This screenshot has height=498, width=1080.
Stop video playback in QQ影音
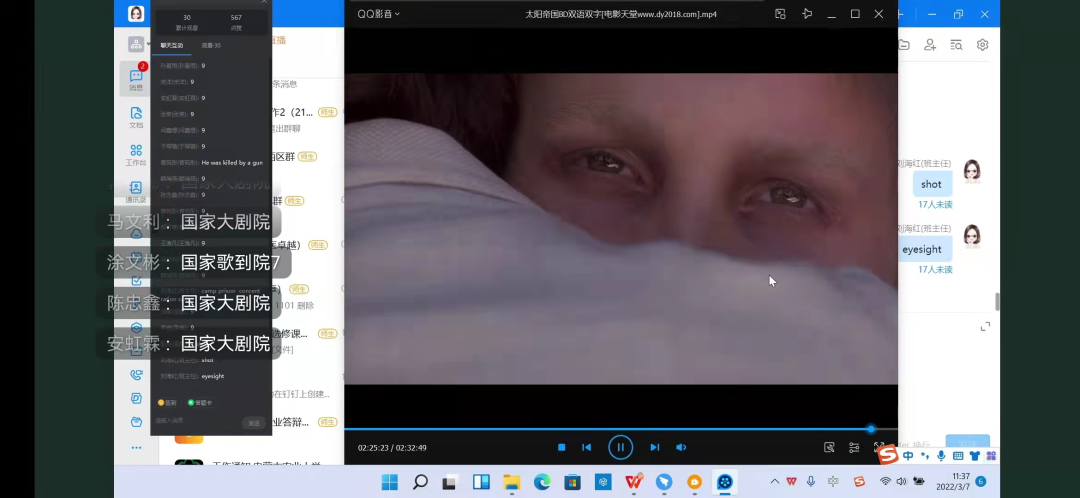pyautogui.click(x=561, y=448)
